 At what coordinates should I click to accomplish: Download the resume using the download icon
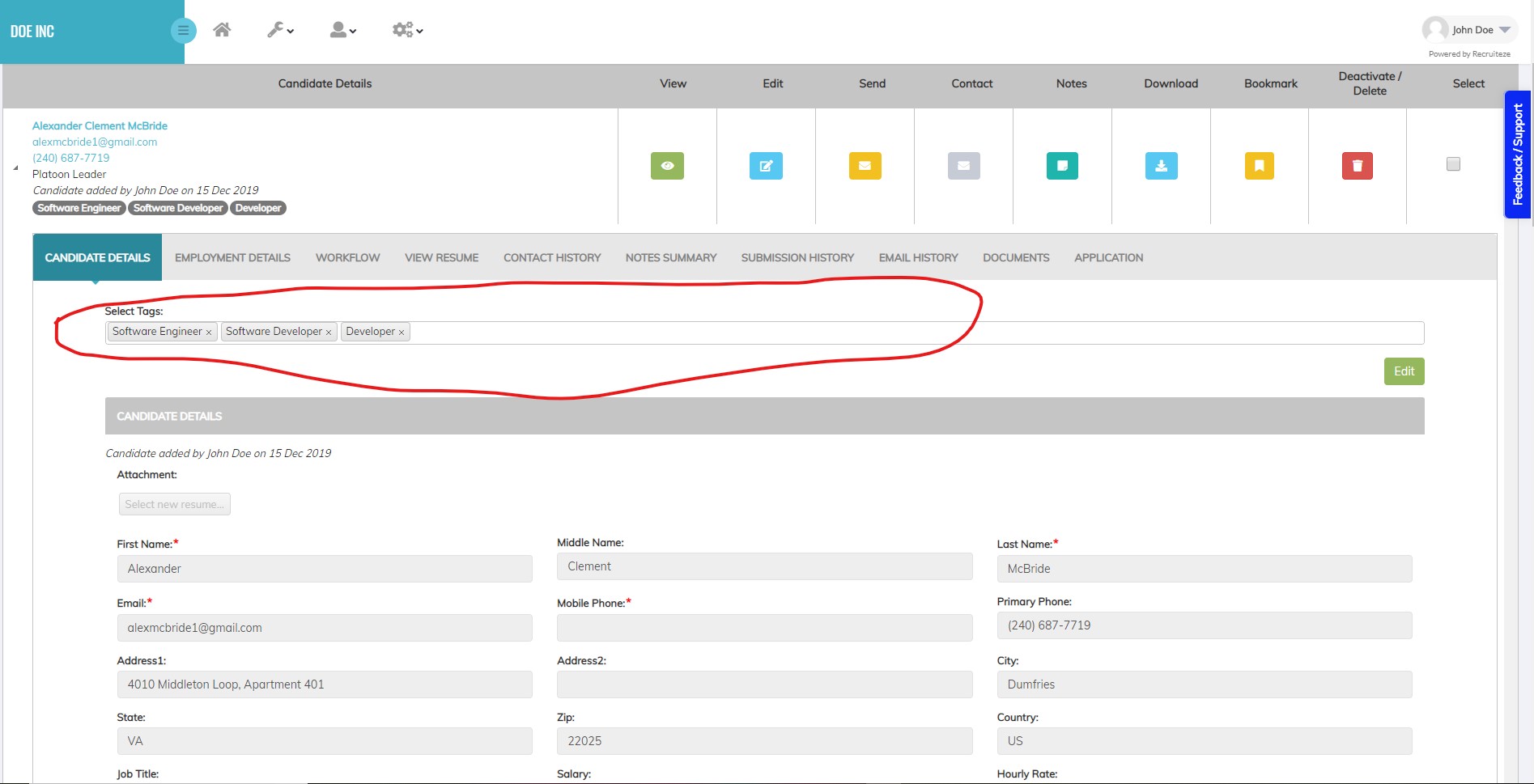1161,166
